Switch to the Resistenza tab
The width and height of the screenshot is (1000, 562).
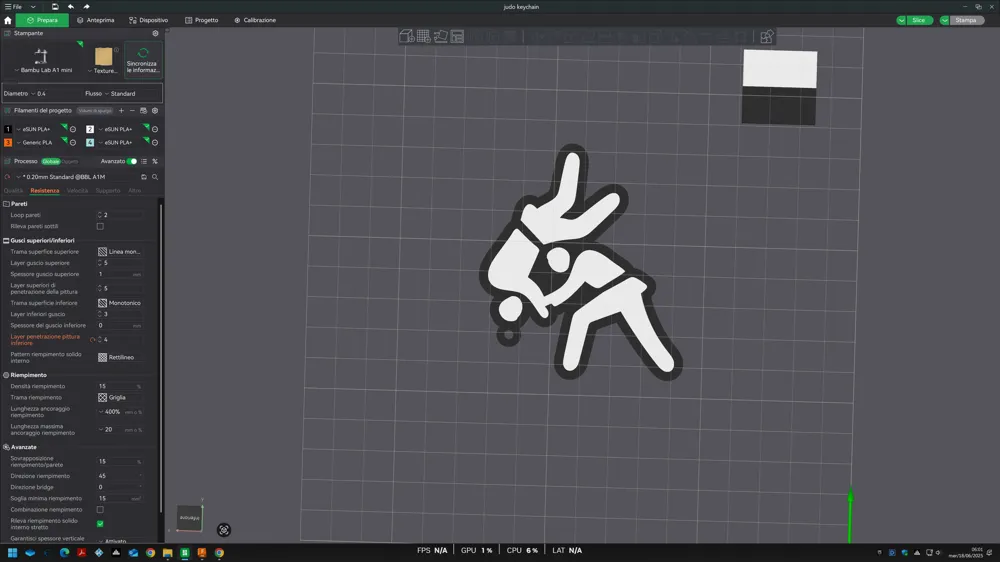(45, 191)
